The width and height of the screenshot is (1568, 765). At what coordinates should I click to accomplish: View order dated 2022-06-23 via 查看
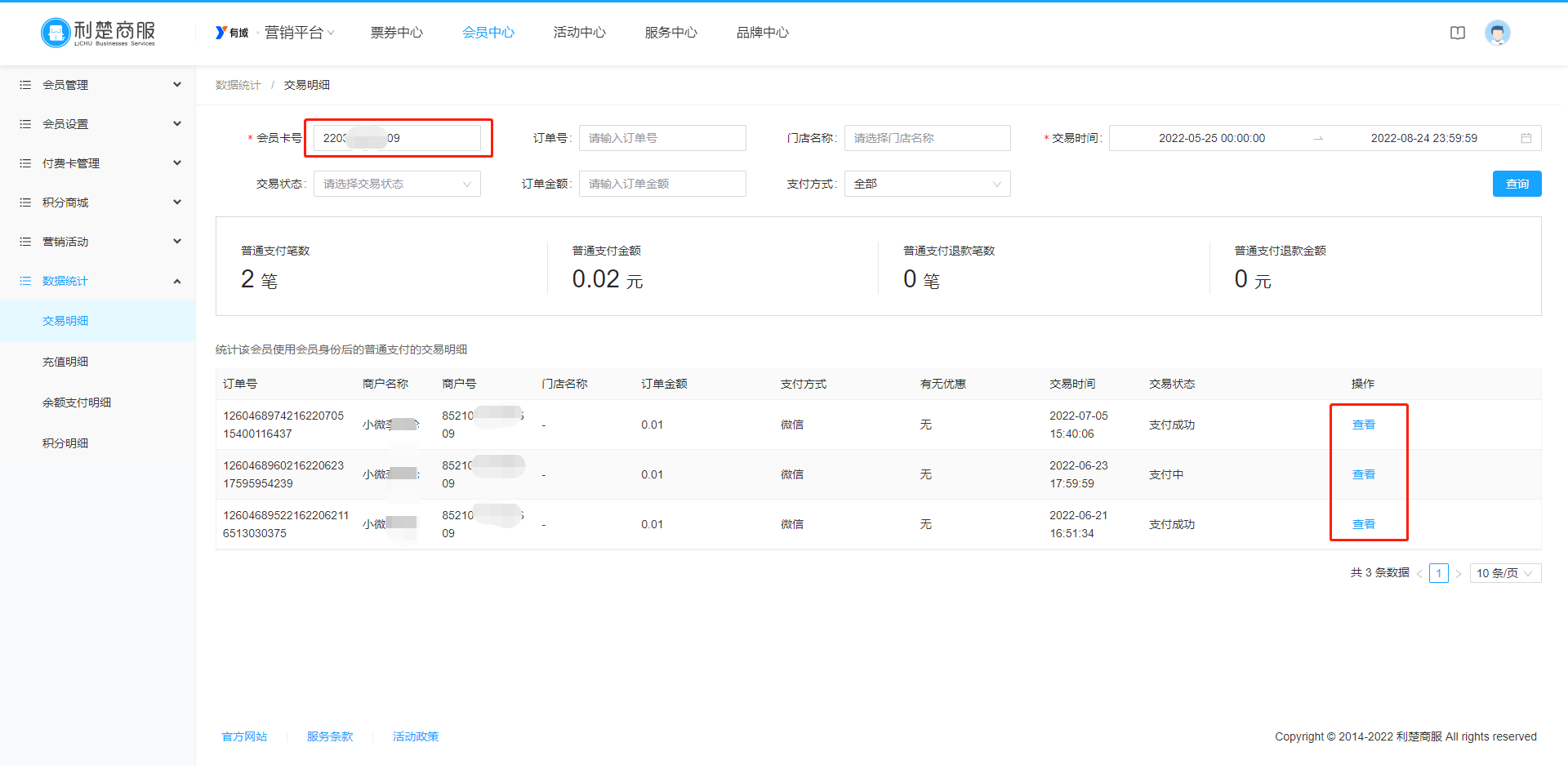point(1364,474)
